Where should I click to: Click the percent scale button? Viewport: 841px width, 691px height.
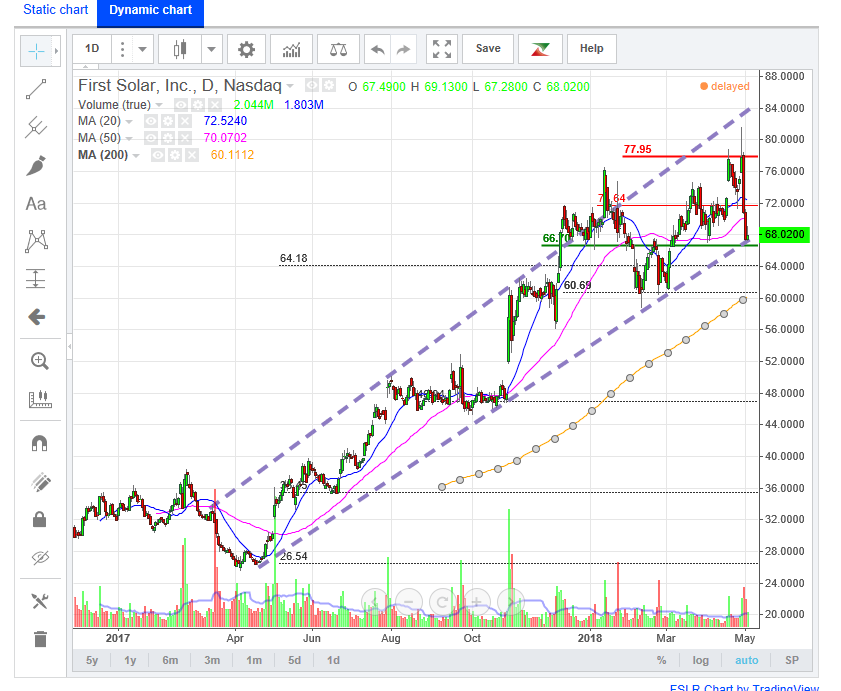pyautogui.click(x=661, y=660)
